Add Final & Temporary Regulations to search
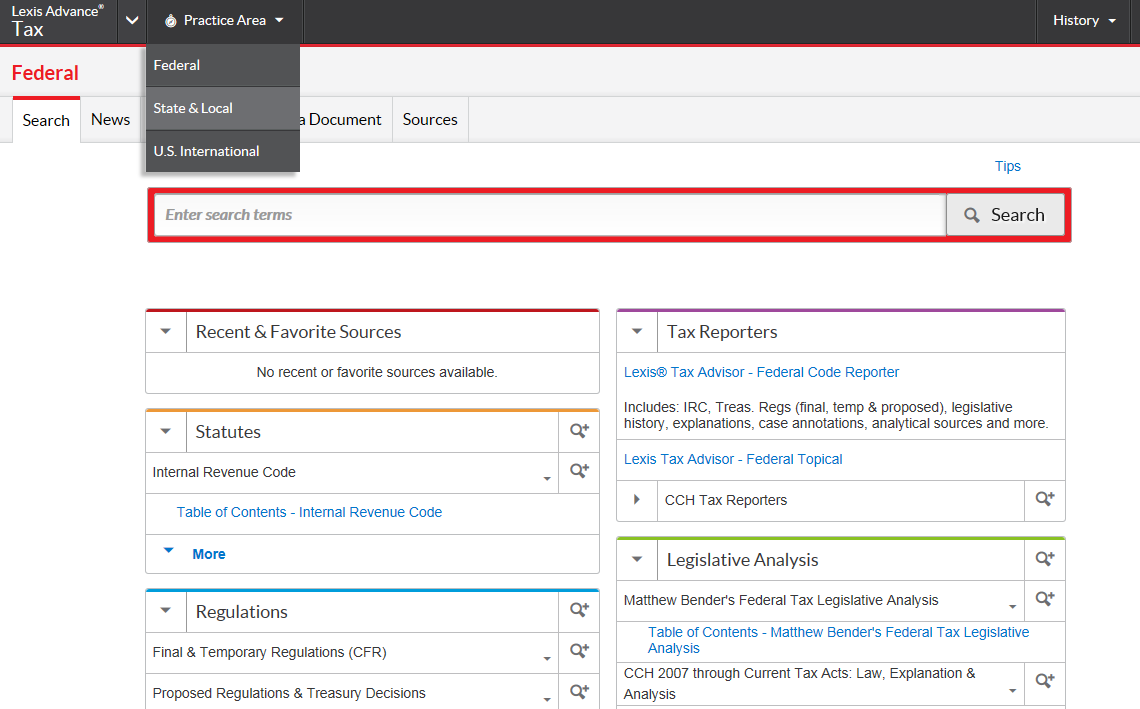 coord(579,651)
